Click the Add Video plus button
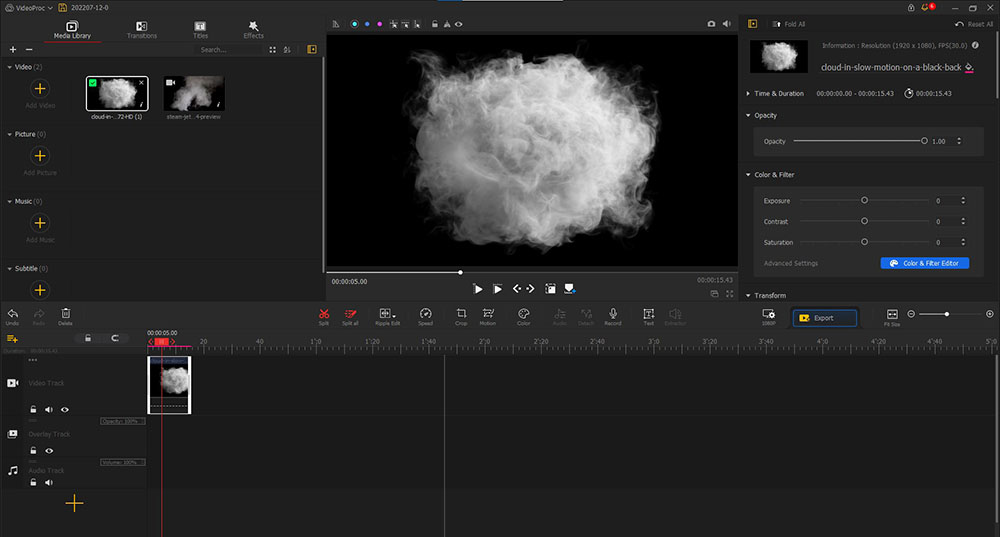1000x537 pixels. [x=40, y=89]
